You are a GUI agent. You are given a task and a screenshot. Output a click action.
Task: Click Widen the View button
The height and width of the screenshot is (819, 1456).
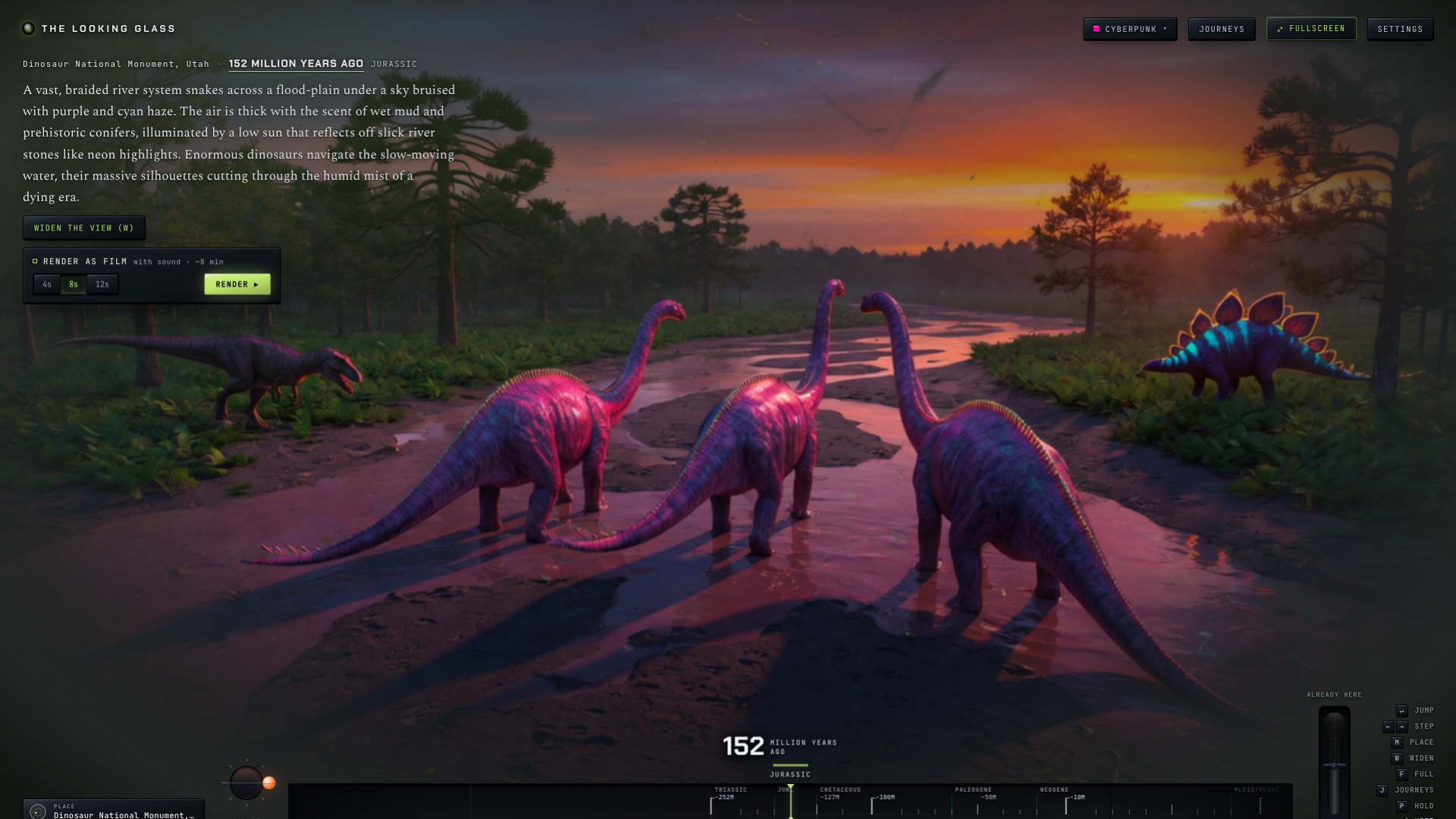pyautogui.click(x=84, y=228)
